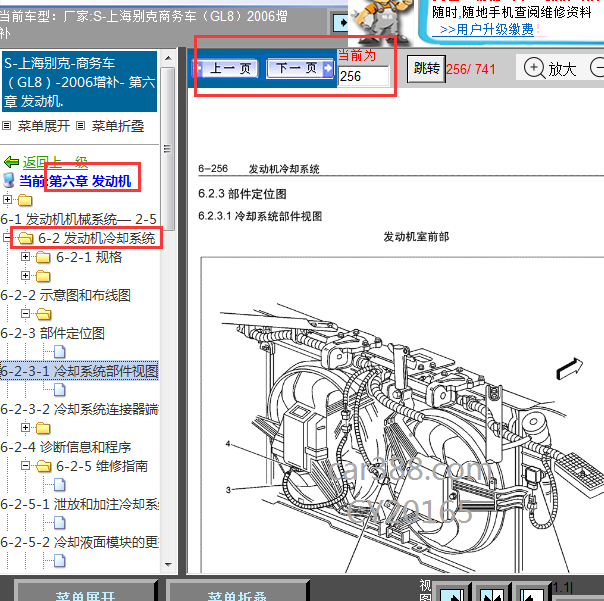The width and height of the screenshot is (604, 601).
Task: Click the document icon above 6-2-3-2 冷却系统连接器端
Action: point(60,390)
